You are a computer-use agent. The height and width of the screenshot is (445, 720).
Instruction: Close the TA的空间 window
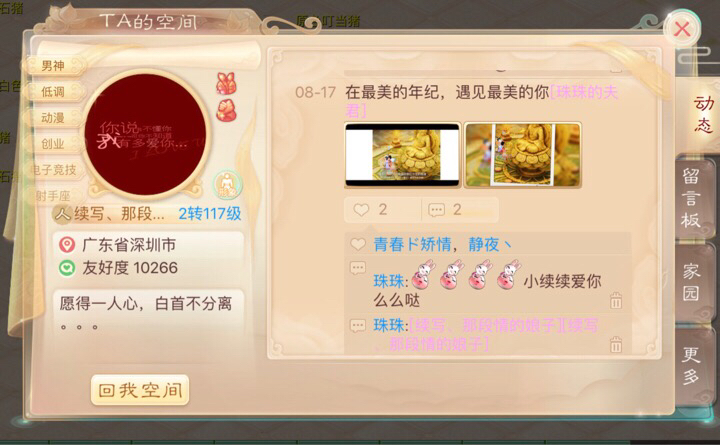coord(682,29)
